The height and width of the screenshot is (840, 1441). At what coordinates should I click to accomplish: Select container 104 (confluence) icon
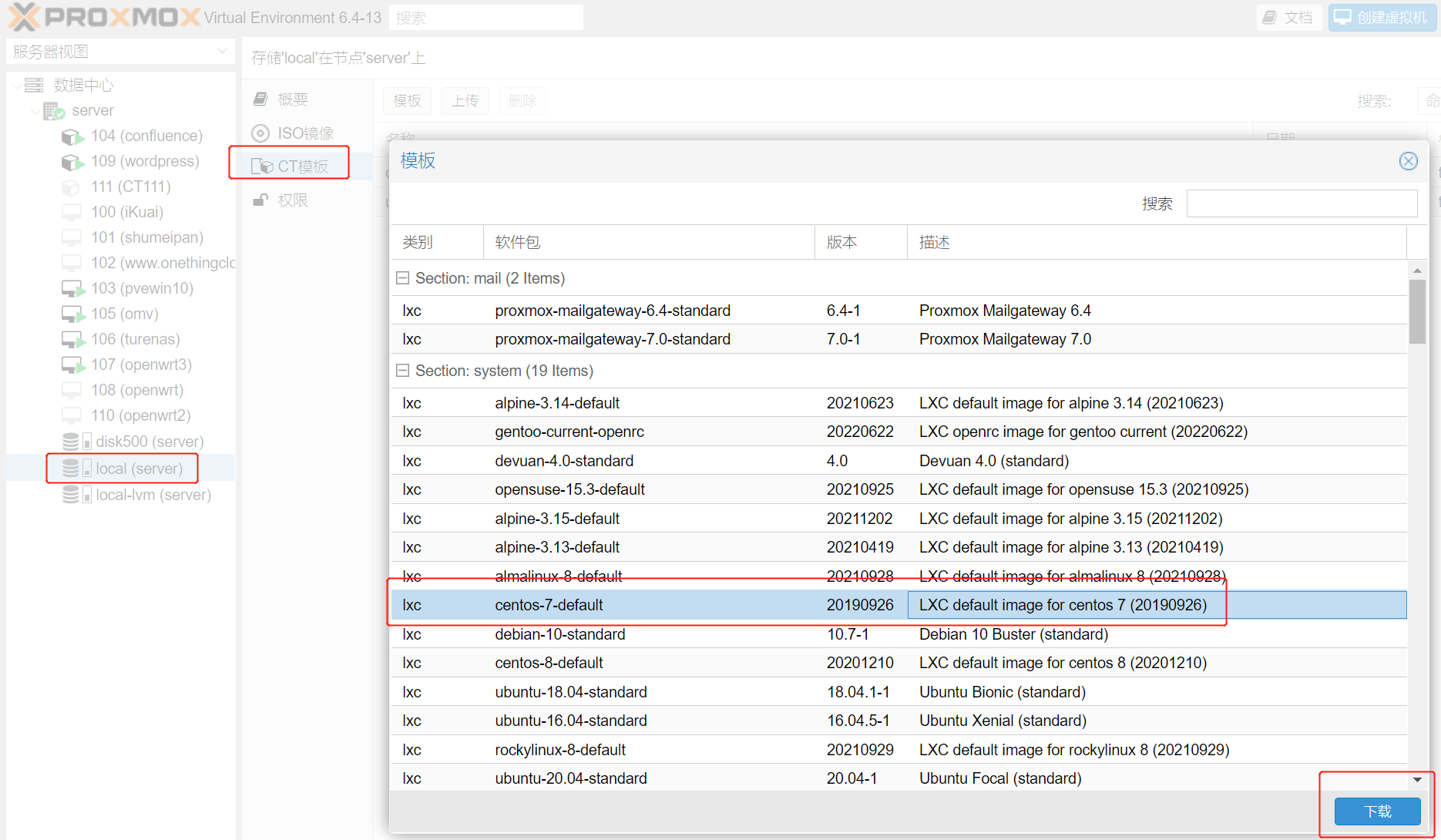(72, 136)
